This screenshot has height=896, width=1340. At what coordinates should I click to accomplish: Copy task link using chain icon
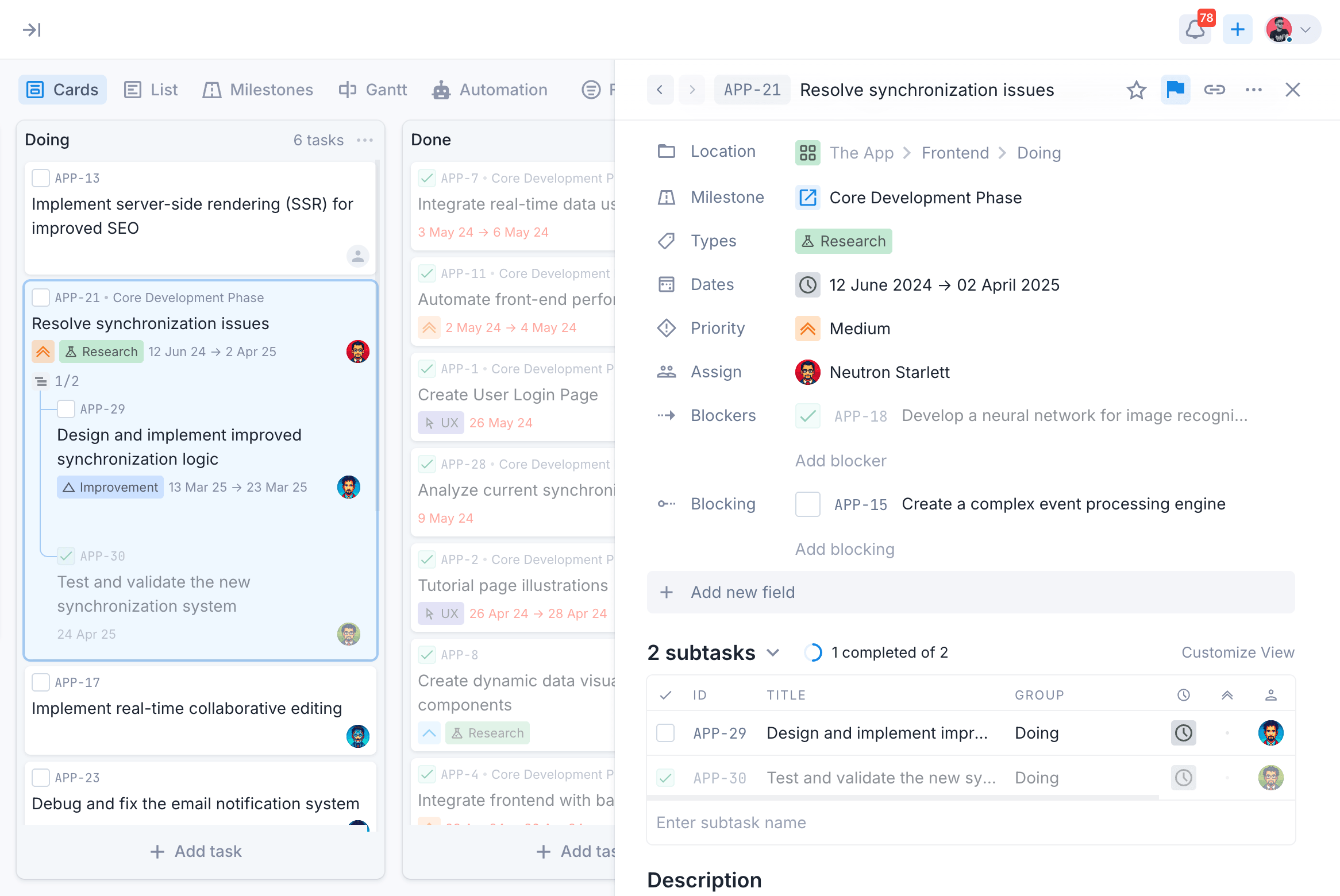tap(1214, 90)
